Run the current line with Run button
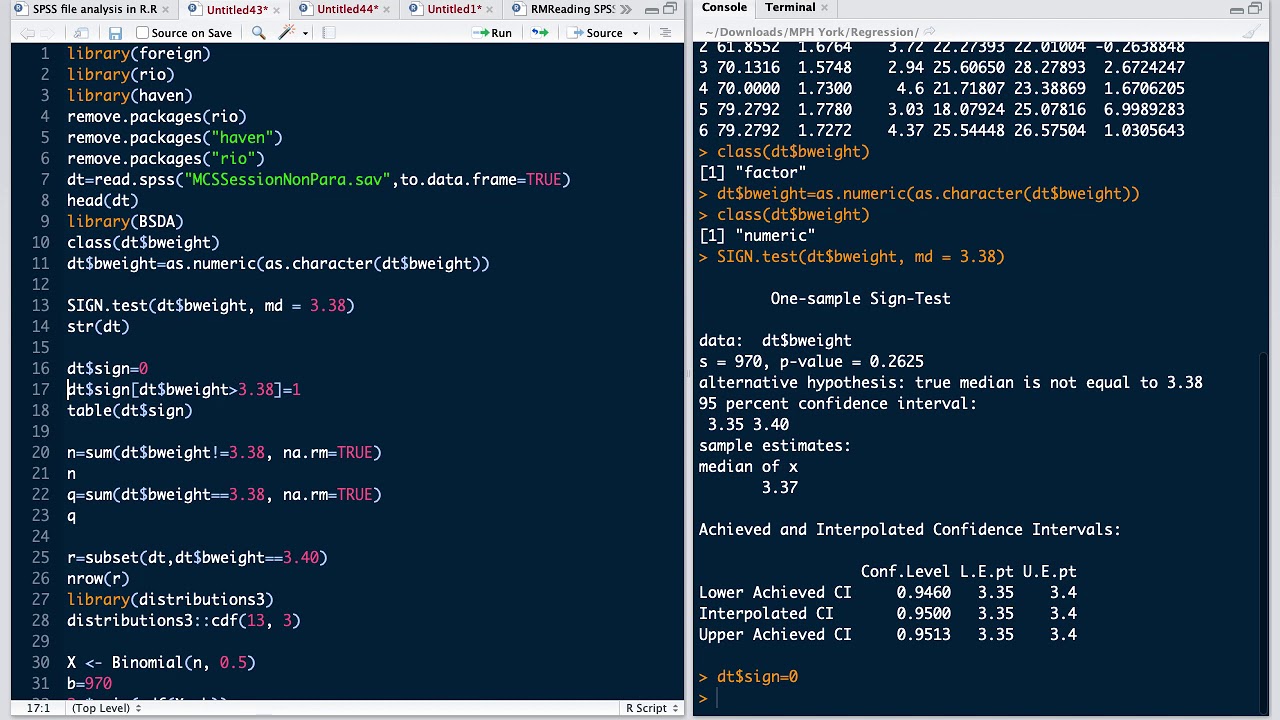The height and width of the screenshot is (720, 1280). pyautogui.click(x=492, y=33)
